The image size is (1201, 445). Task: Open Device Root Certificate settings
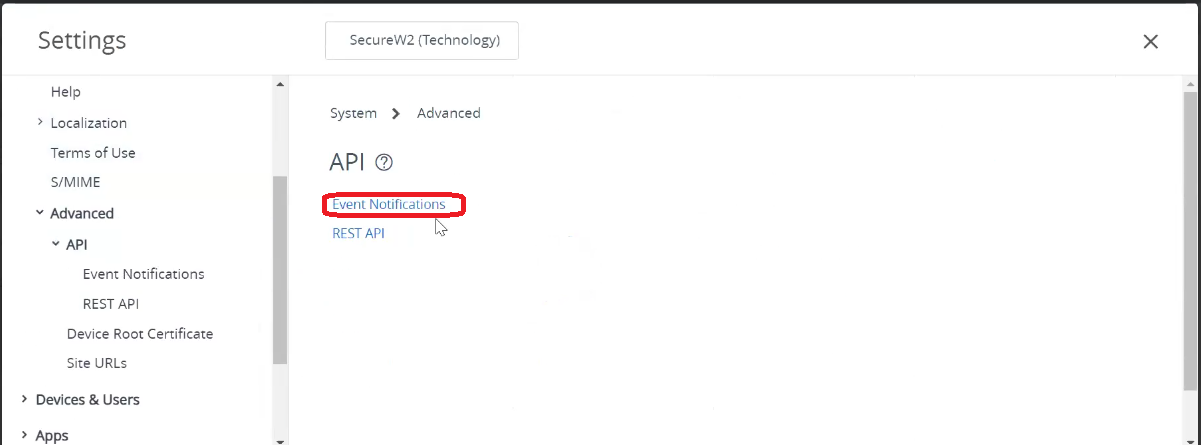pyautogui.click(x=140, y=333)
